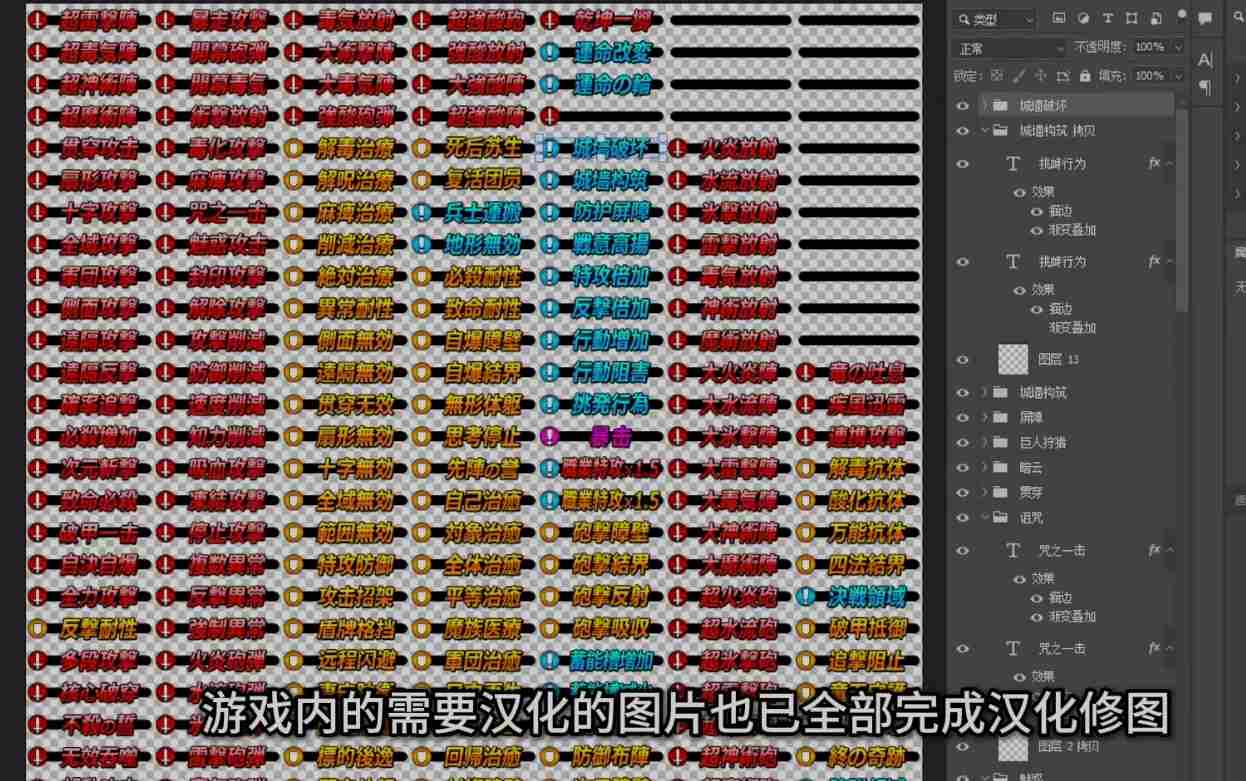This screenshot has width=1246, height=781.
Task: Click the T icon of first 咒之一击 layer
Action: 1013,551
